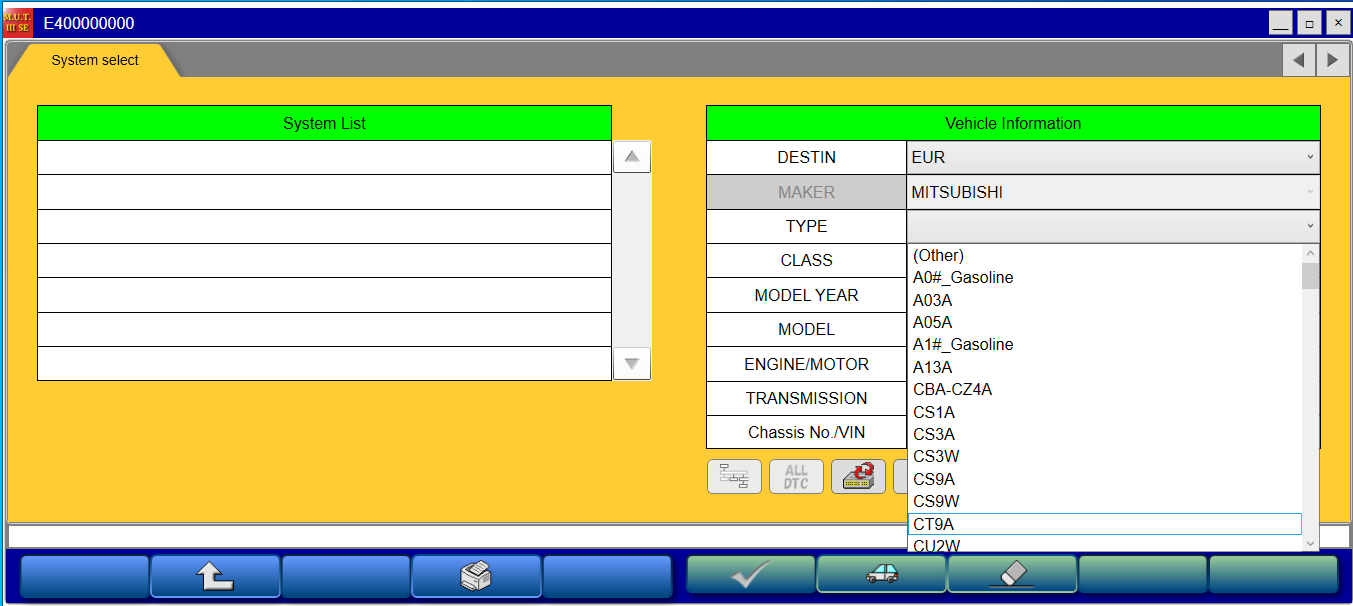Screen dimensions: 1353x606
Task: Minimize the E400000000 window
Action: point(1281,23)
